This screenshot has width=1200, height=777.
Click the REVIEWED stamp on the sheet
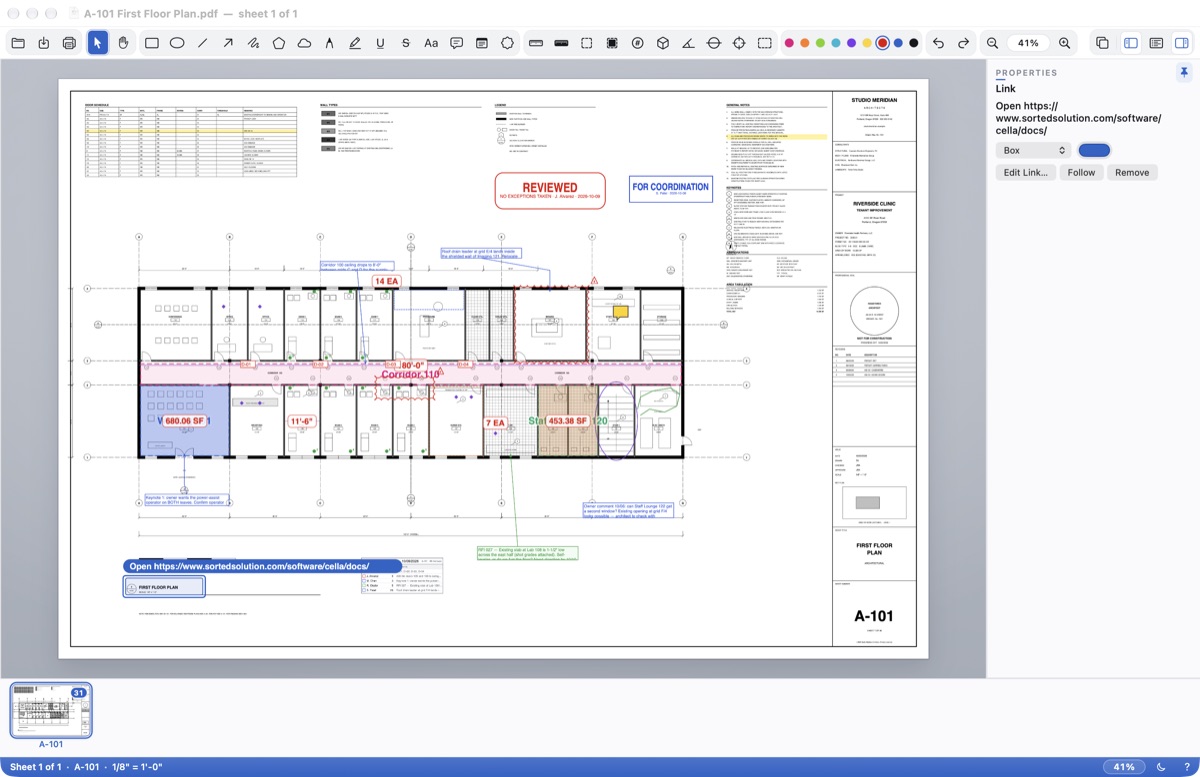point(550,191)
